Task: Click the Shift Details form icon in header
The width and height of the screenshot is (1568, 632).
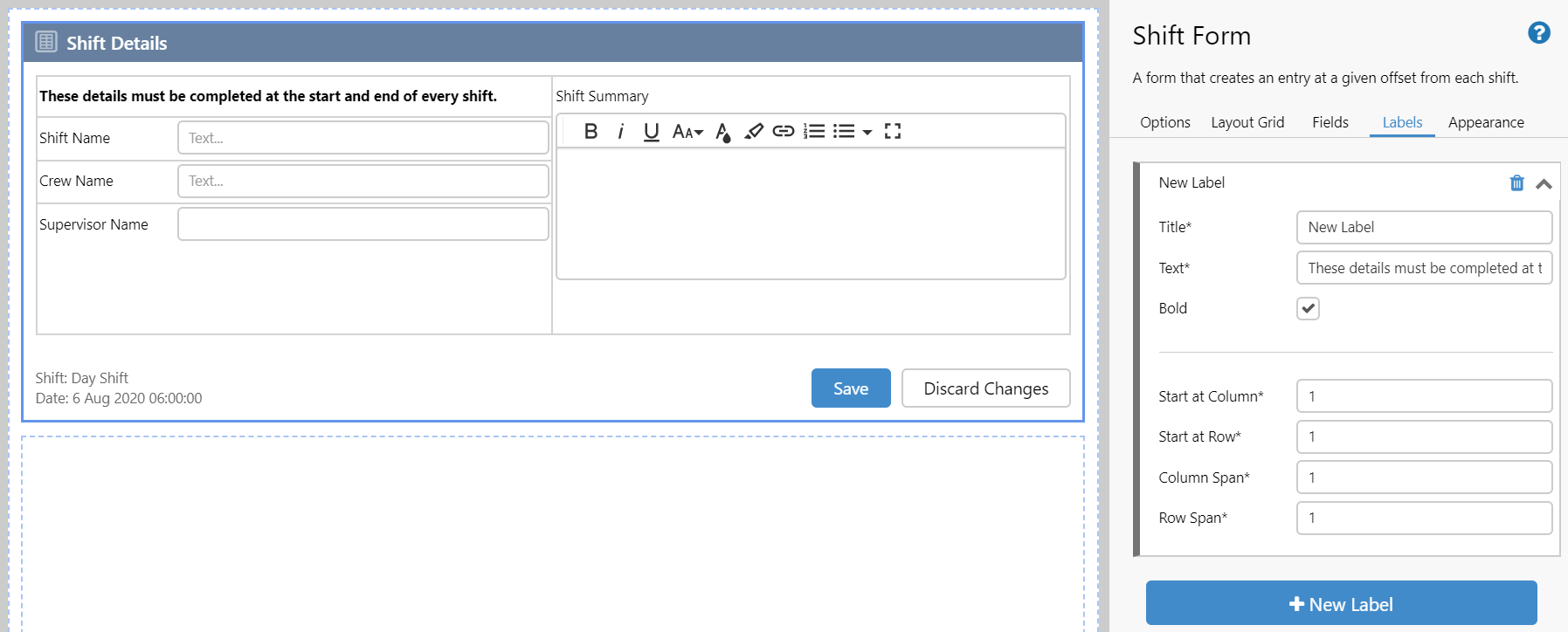Action: coord(46,42)
